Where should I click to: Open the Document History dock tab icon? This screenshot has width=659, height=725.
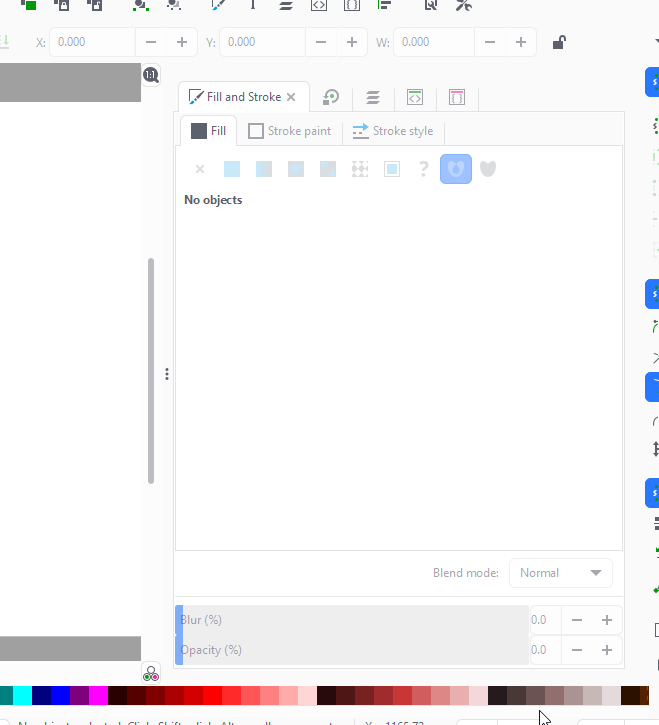[x=330, y=97]
